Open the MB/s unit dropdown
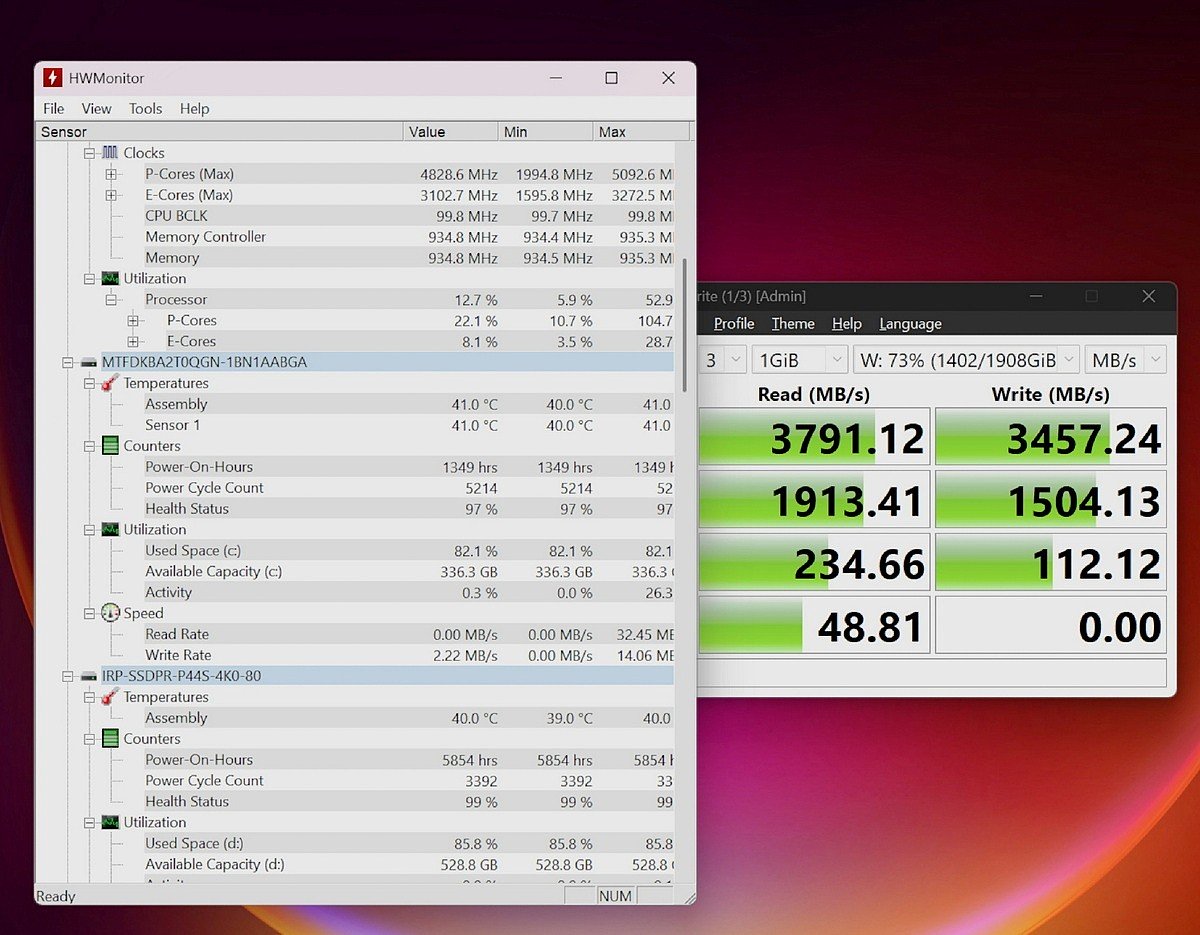 (x=1126, y=360)
